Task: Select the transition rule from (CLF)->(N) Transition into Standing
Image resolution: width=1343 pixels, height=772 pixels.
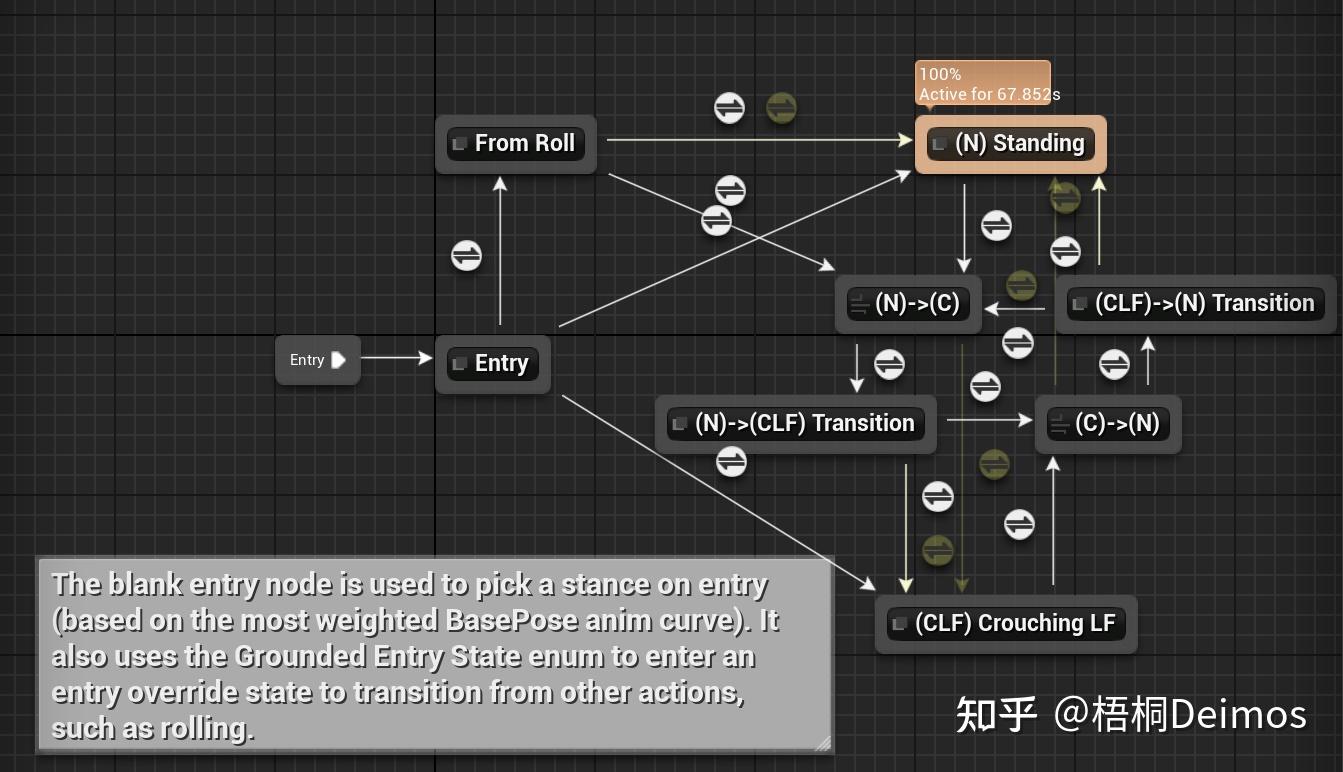Action: 1066,252
